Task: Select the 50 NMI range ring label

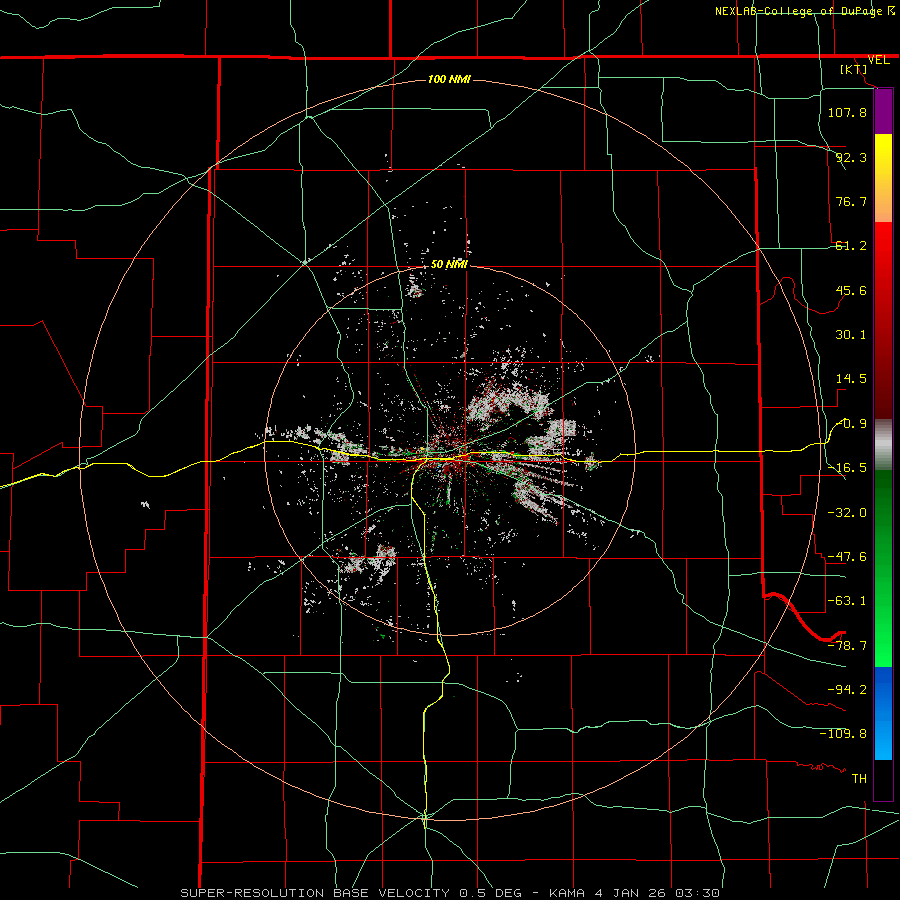Action: (449, 264)
